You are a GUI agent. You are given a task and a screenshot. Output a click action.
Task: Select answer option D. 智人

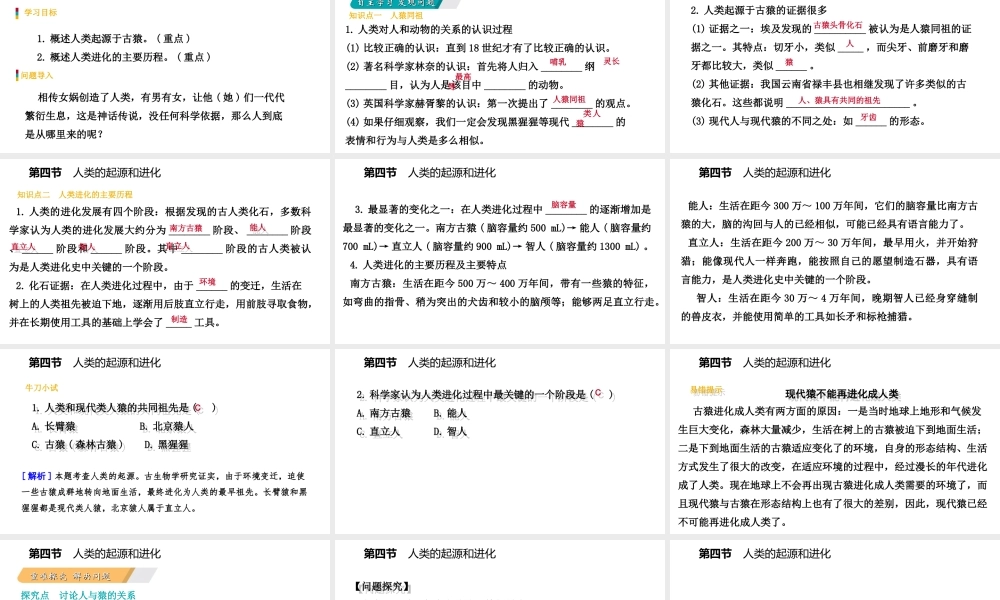point(450,432)
